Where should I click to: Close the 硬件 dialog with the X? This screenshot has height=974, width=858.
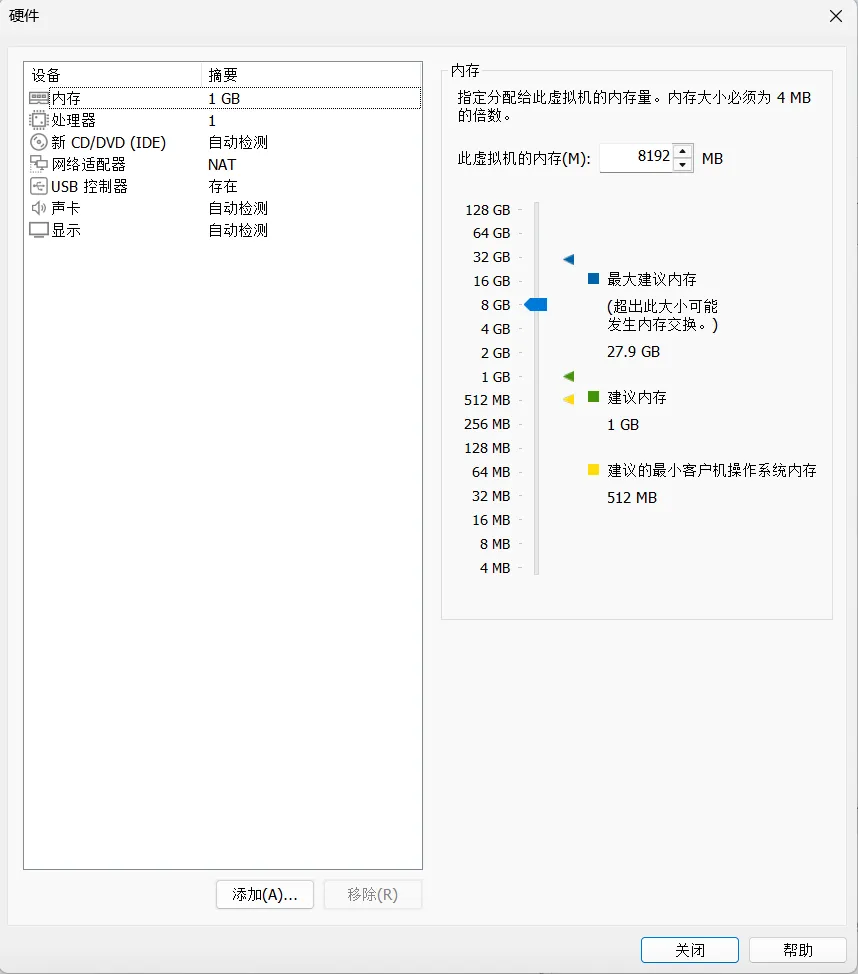tap(836, 16)
